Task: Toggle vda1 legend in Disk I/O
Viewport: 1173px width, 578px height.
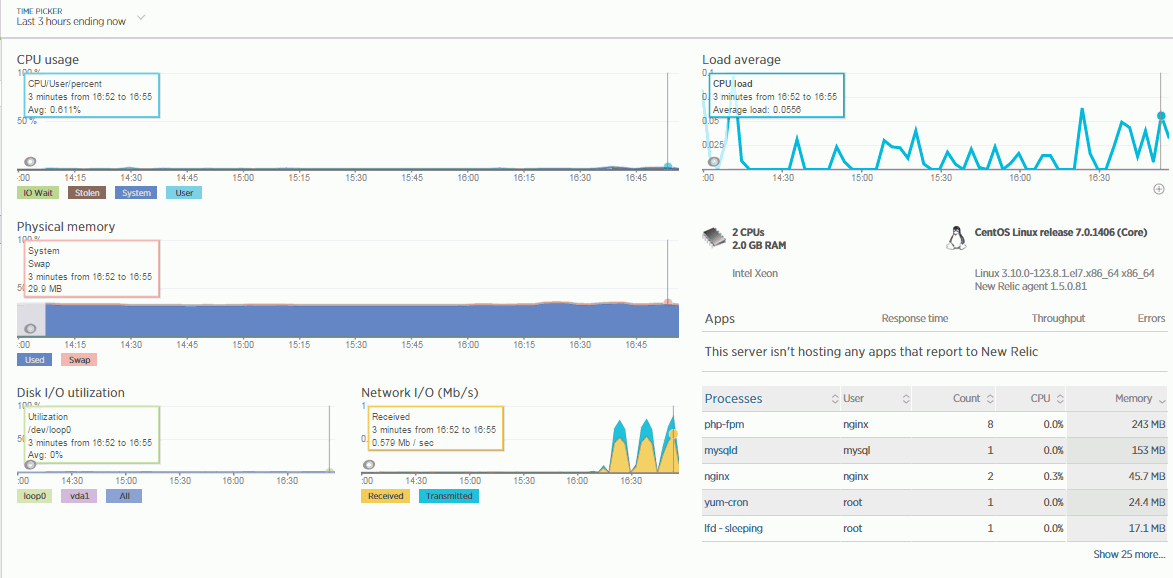Action: click(79, 496)
